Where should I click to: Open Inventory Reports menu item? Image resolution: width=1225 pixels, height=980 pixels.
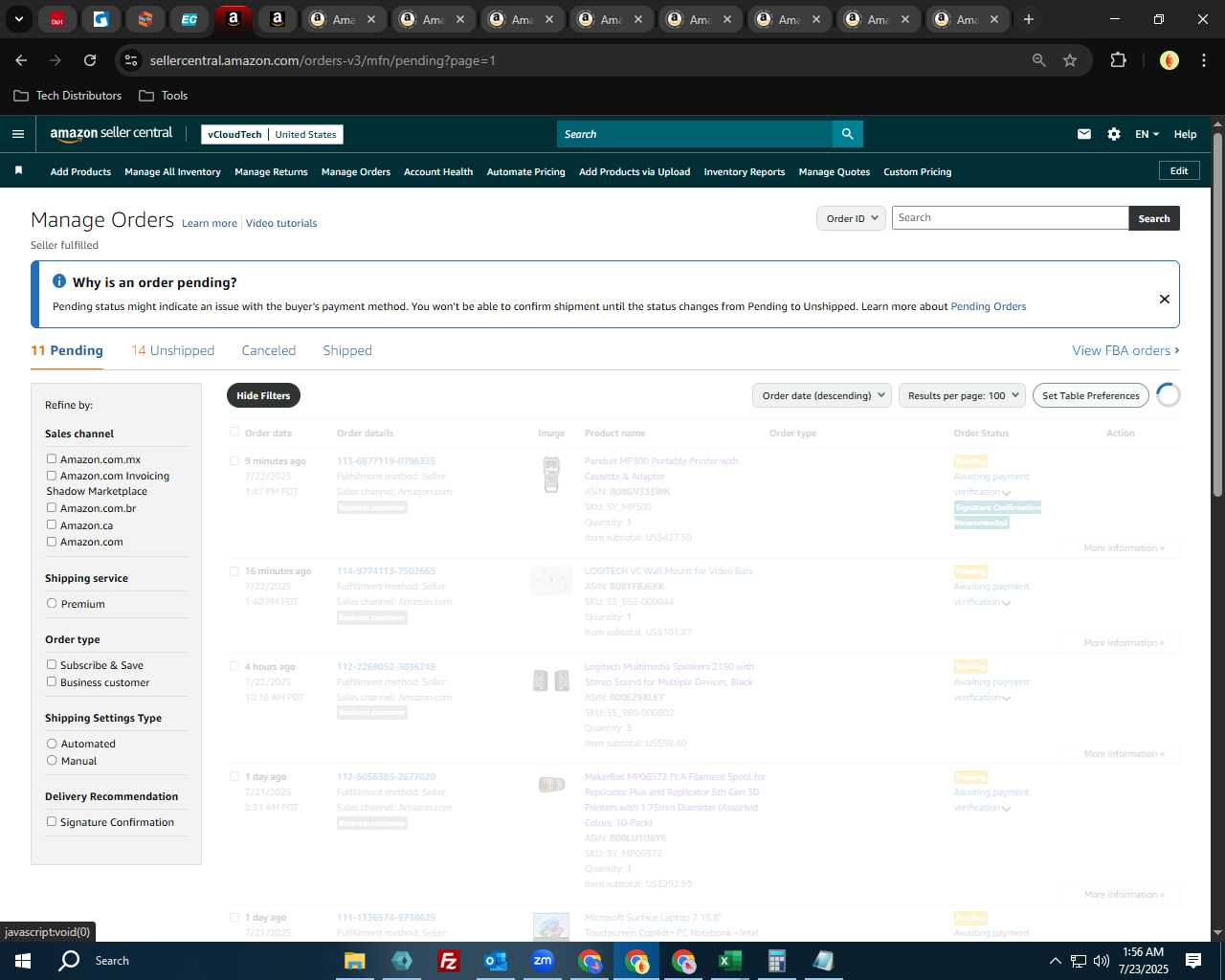click(745, 172)
